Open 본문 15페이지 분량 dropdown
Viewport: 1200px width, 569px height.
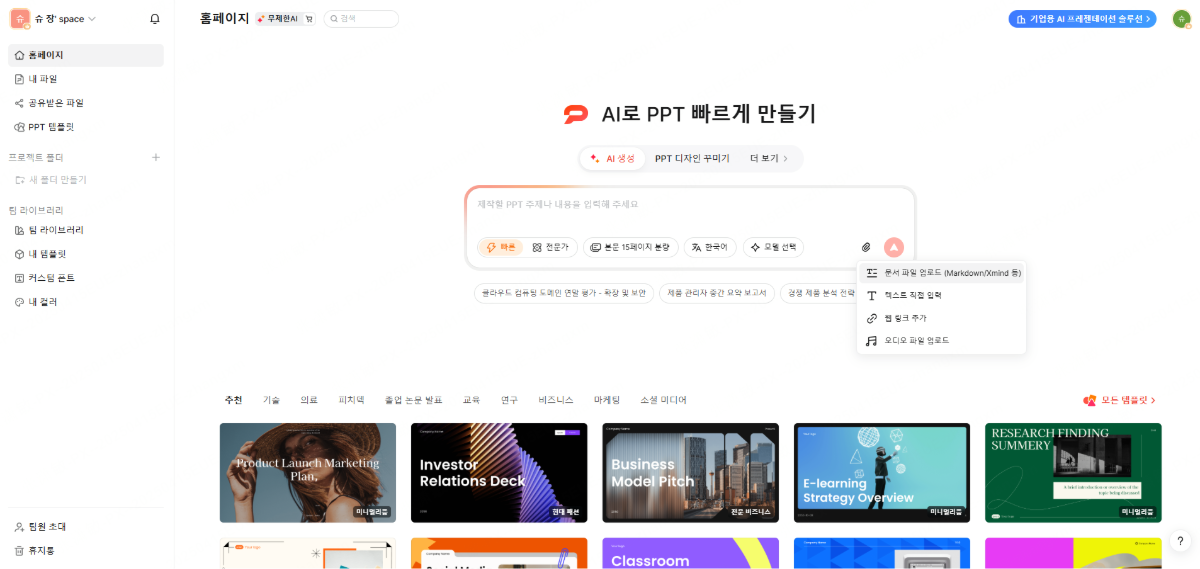tap(631, 247)
